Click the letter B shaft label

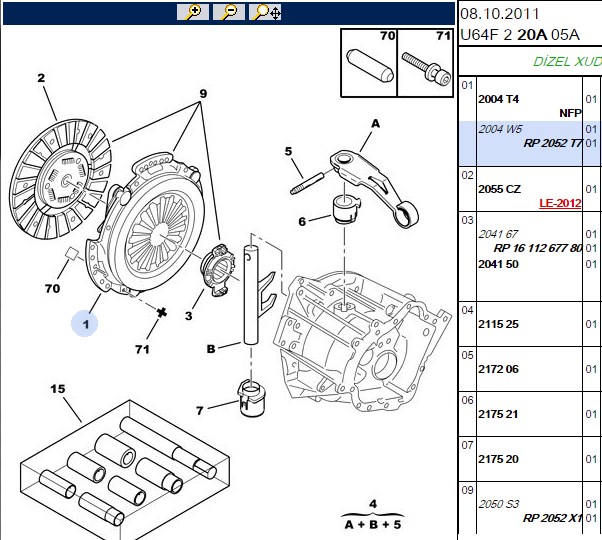tap(211, 349)
